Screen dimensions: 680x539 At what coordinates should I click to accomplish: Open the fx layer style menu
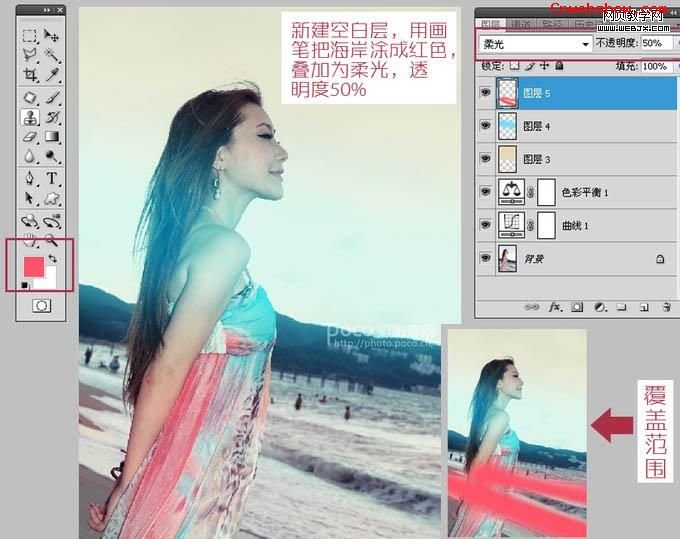(555, 307)
